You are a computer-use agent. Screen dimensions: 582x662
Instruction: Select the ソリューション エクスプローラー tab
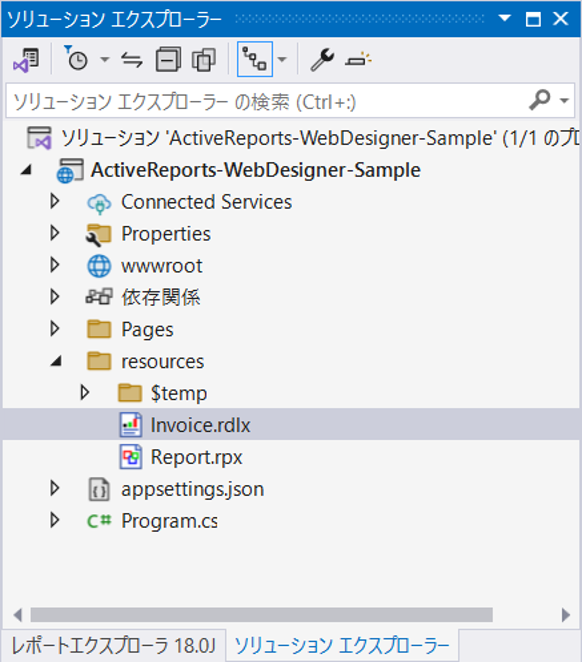(x=342, y=646)
